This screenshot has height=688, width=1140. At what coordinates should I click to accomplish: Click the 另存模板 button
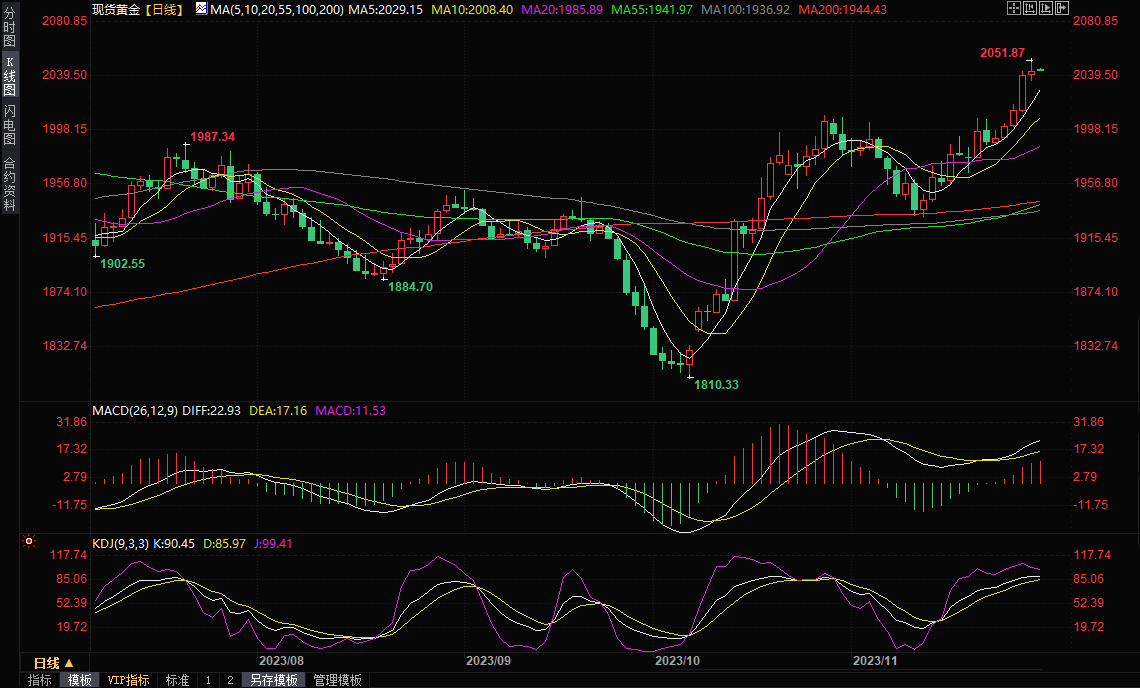click(274, 680)
